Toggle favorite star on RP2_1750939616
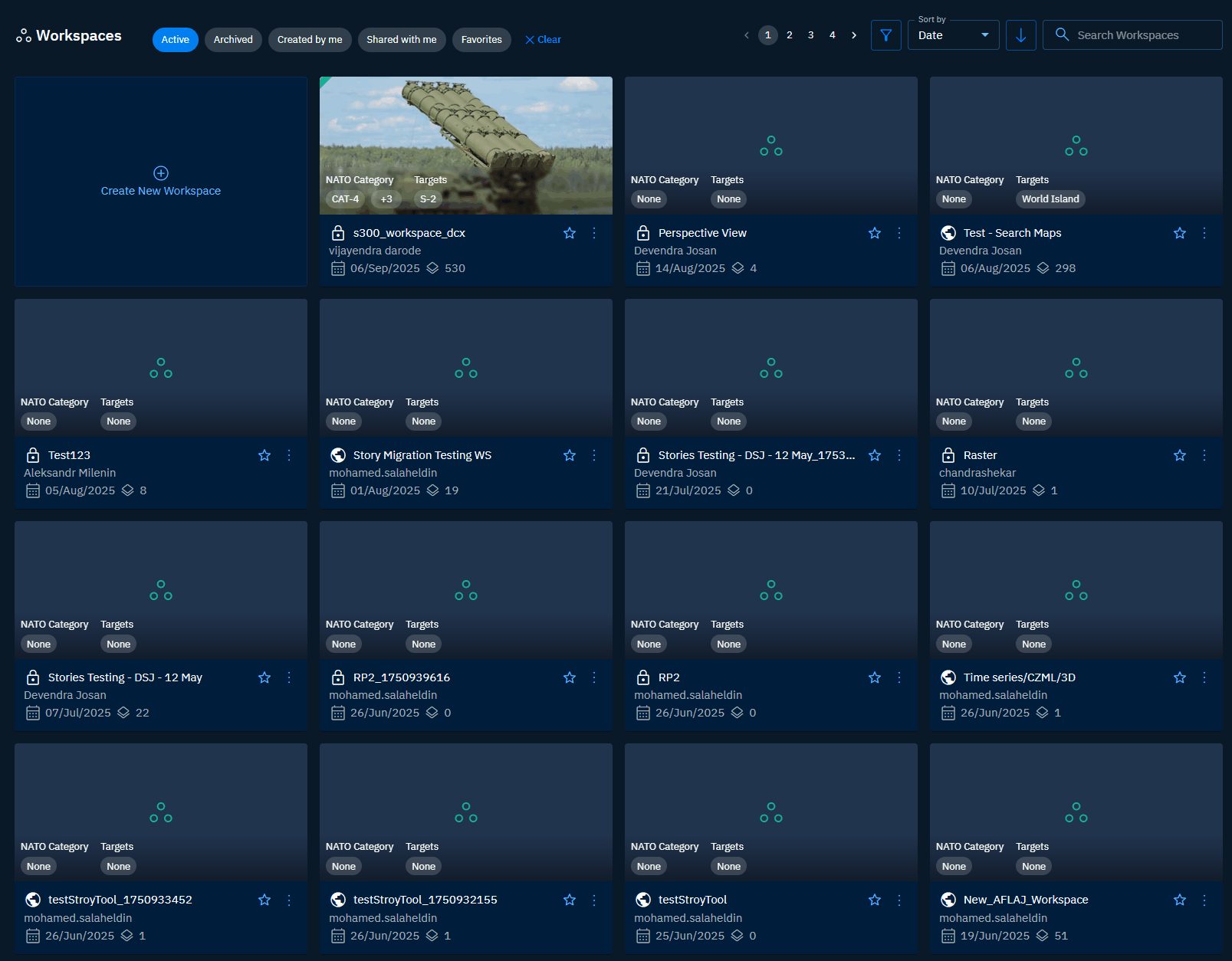 point(570,677)
